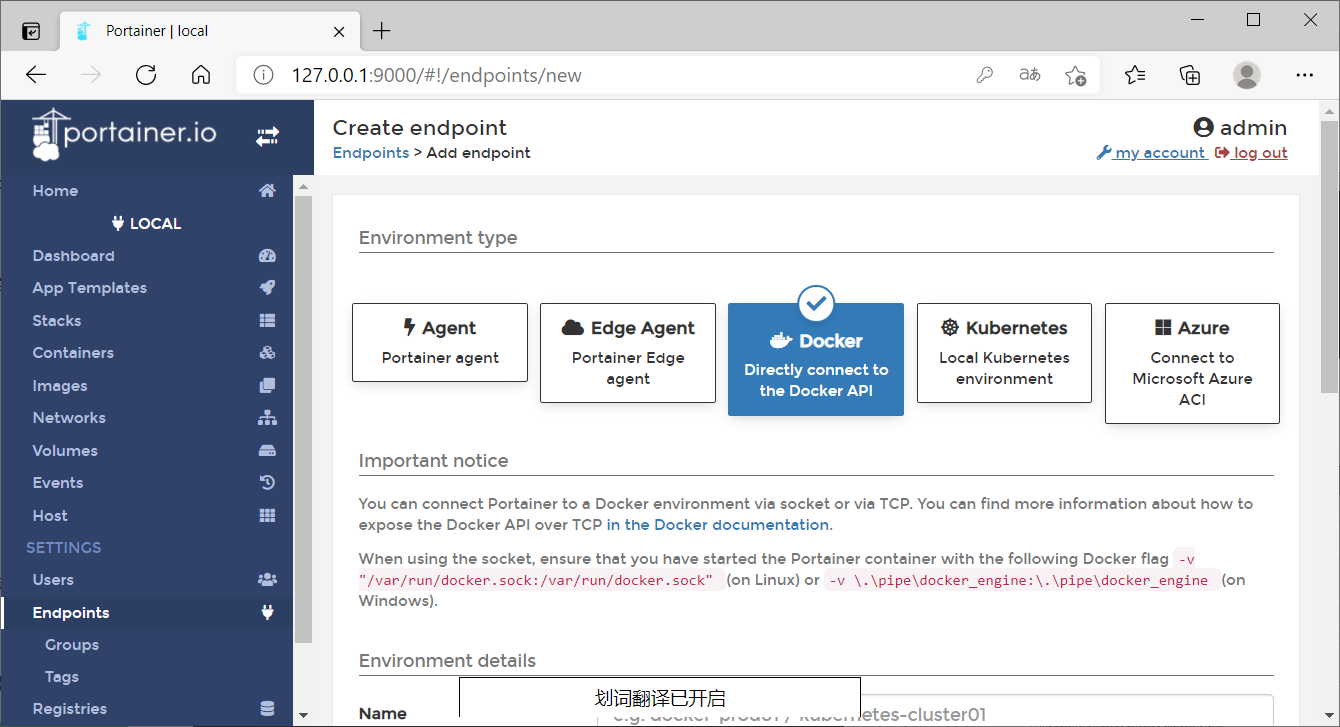Viewport: 1340px width, 727px height.
Task: Click the Containers cubes icon
Action: click(267, 353)
